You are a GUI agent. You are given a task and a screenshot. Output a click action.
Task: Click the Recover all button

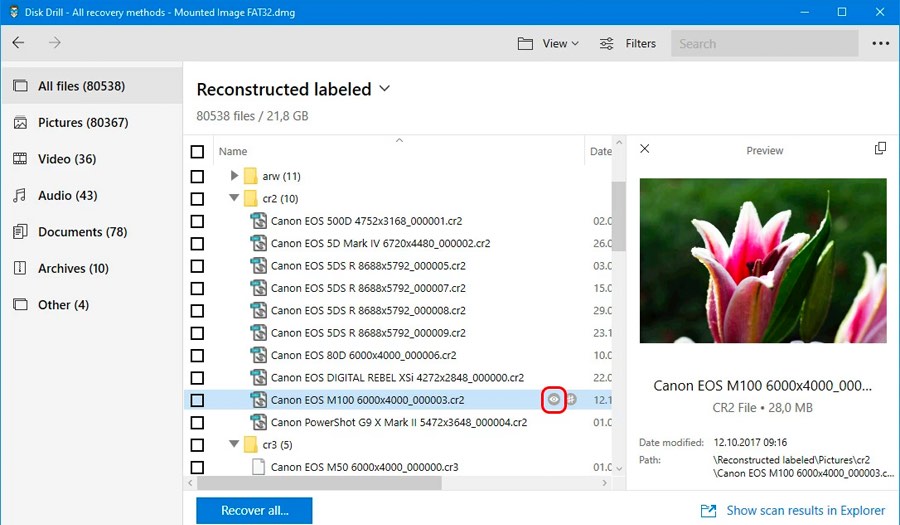click(254, 510)
